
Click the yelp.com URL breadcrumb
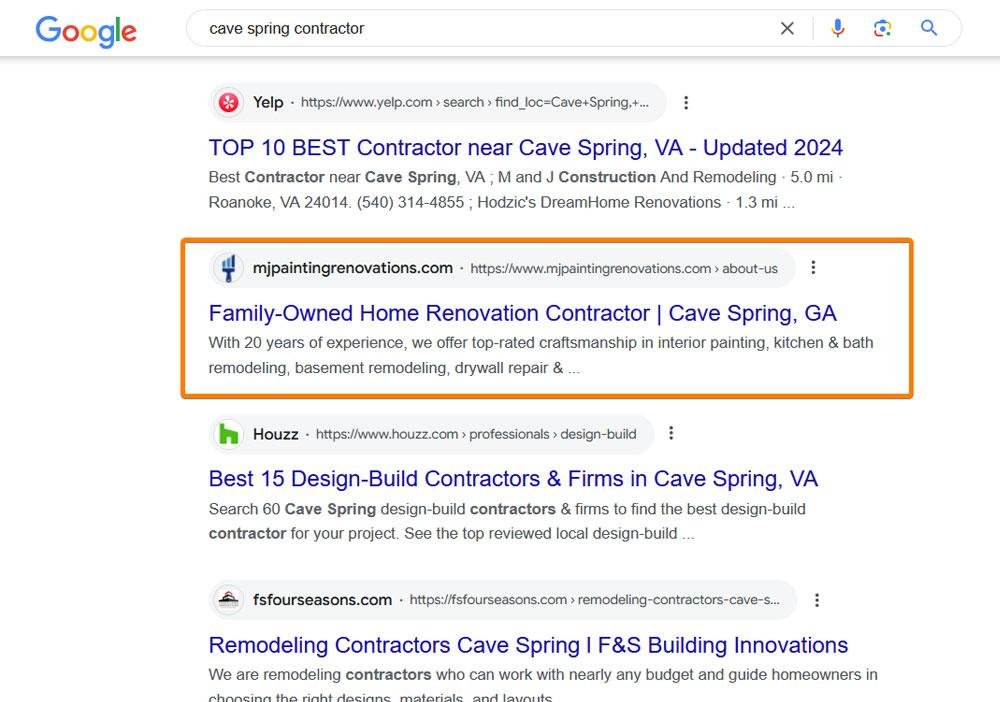click(475, 102)
